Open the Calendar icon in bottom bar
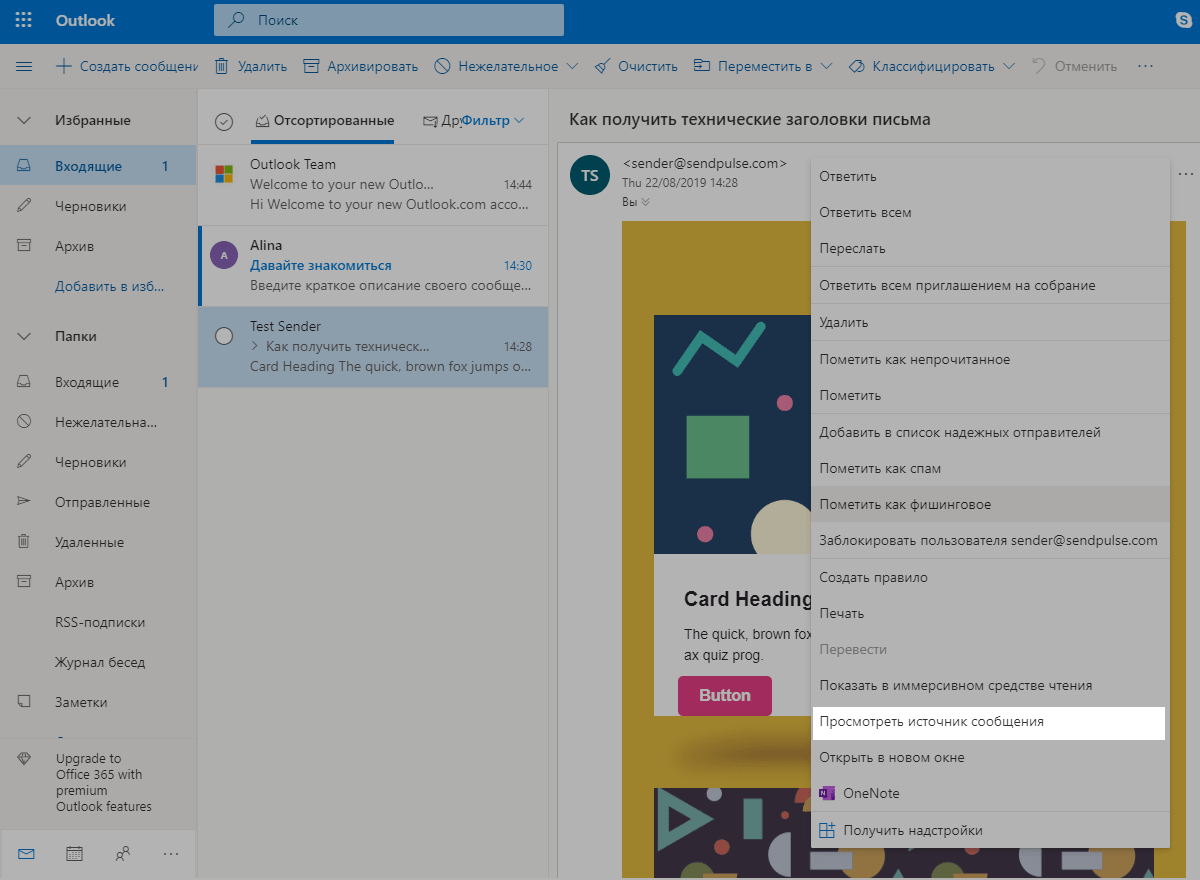The image size is (1200, 880). 74,853
